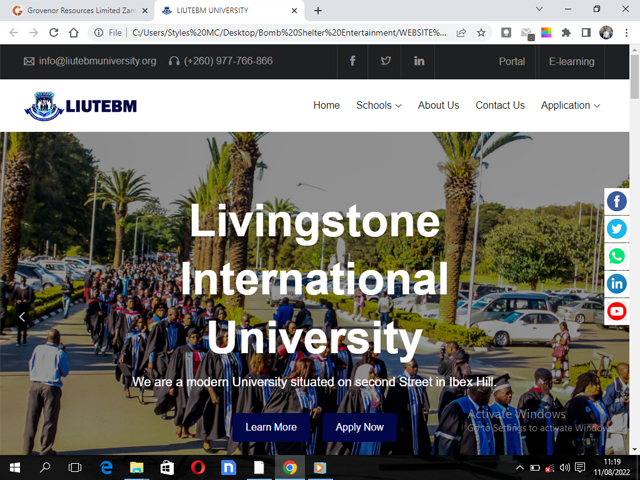Open Chrome three-dot menu
Viewport: 640px width, 480px height.
626,33
